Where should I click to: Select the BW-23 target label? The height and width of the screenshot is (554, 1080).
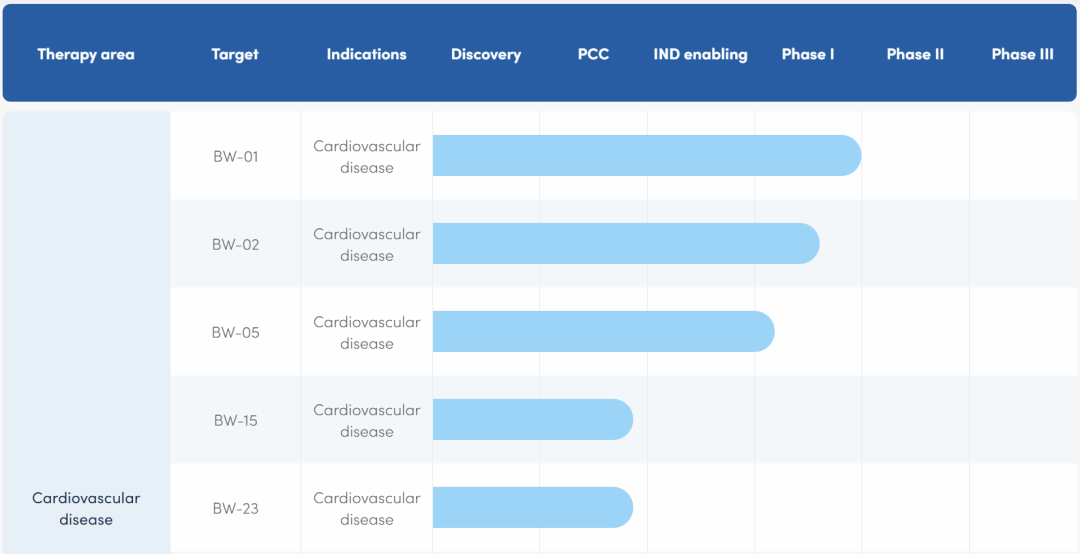(x=235, y=509)
